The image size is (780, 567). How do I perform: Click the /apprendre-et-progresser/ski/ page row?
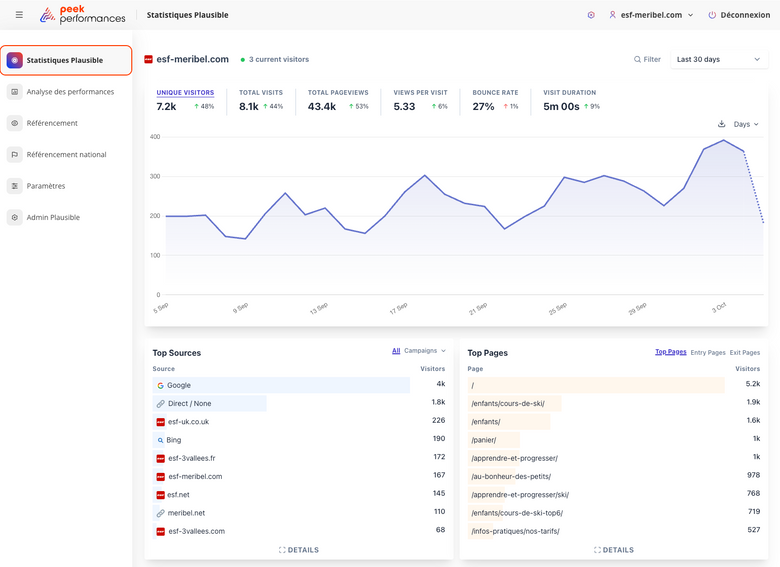pos(614,494)
